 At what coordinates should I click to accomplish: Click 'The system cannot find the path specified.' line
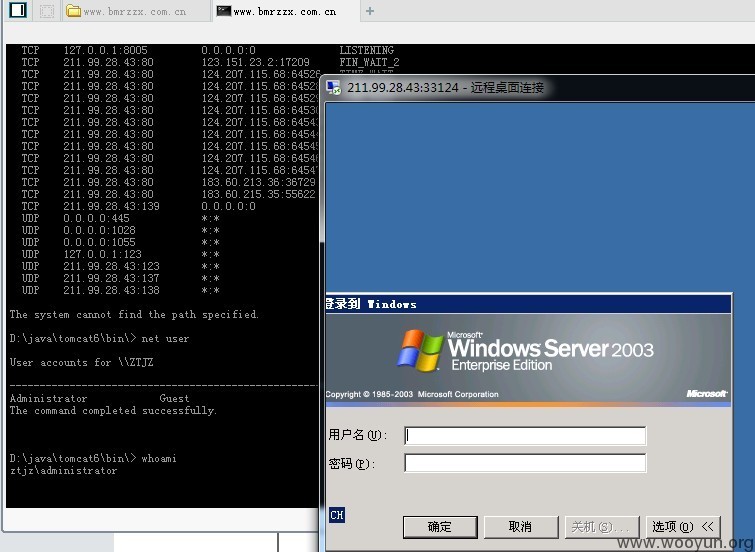pyautogui.click(x=134, y=315)
